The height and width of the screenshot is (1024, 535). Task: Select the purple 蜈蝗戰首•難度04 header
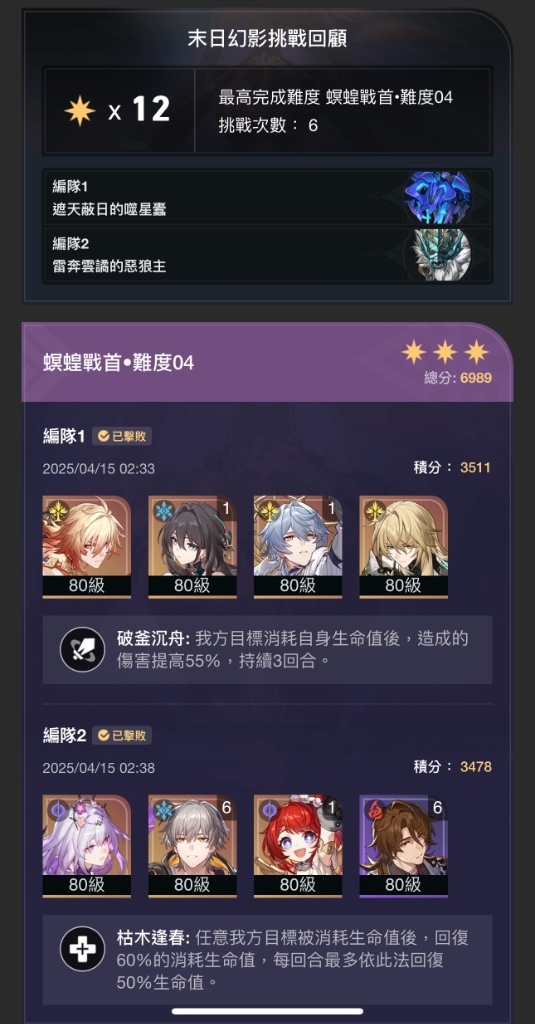(267, 362)
